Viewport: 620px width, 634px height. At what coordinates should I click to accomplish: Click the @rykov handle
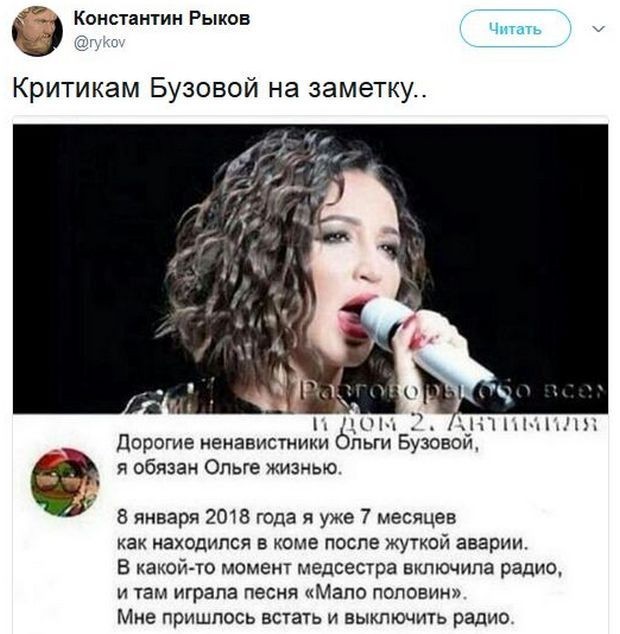point(99,42)
